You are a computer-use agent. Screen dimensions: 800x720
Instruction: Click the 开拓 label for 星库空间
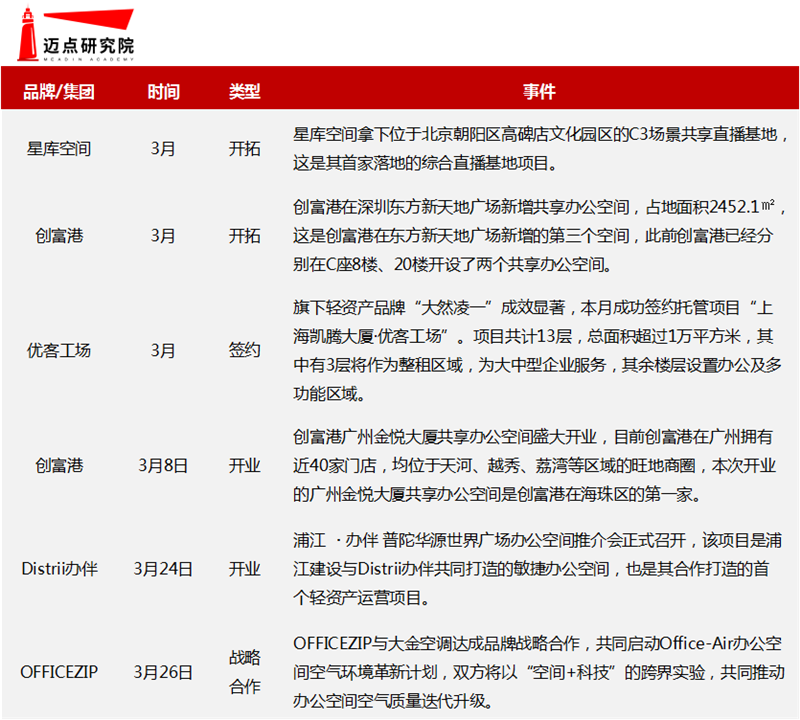point(243,150)
